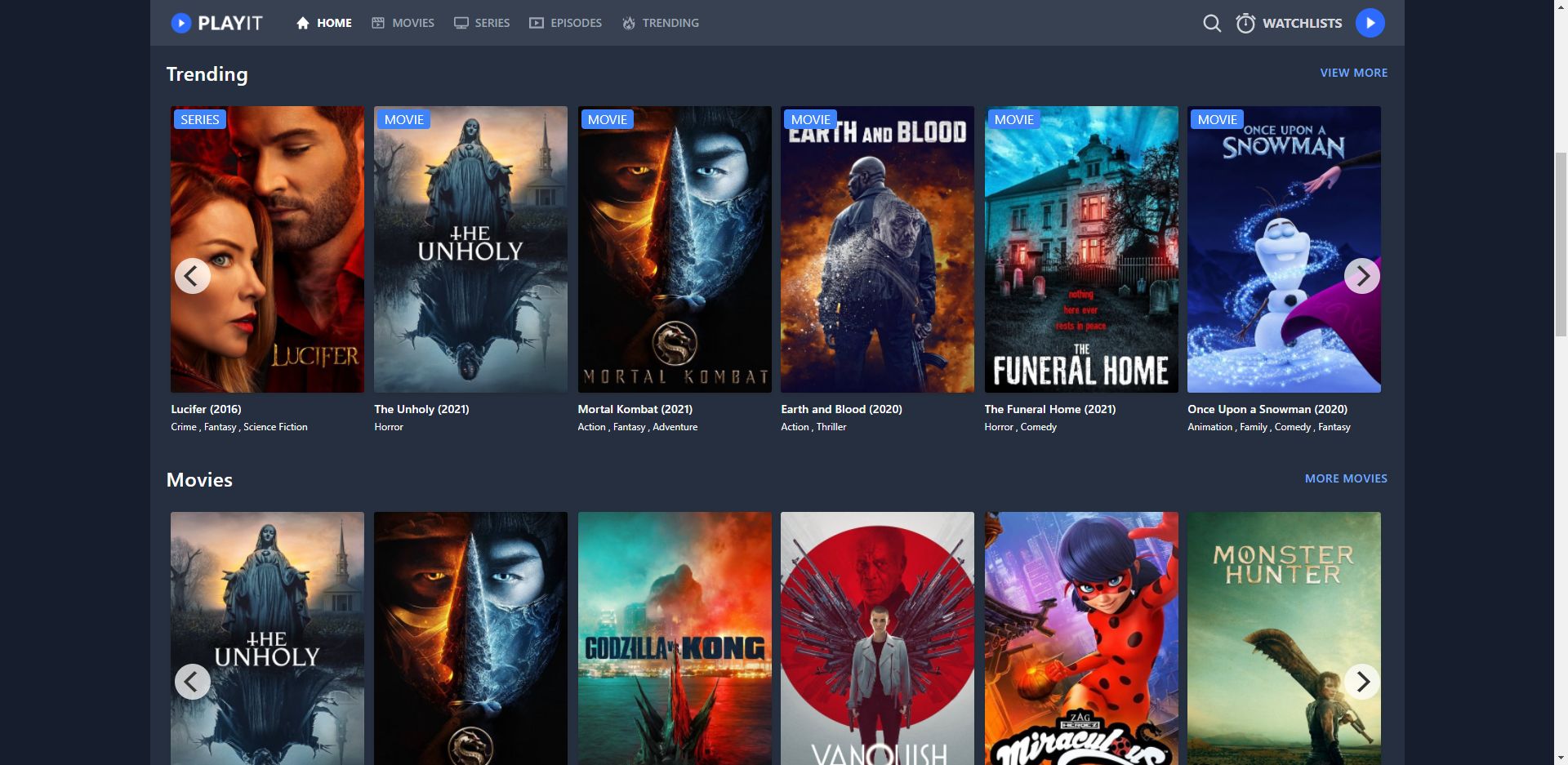Click the PLAYIT logo icon
1568x765 pixels.
coord(180,23)
